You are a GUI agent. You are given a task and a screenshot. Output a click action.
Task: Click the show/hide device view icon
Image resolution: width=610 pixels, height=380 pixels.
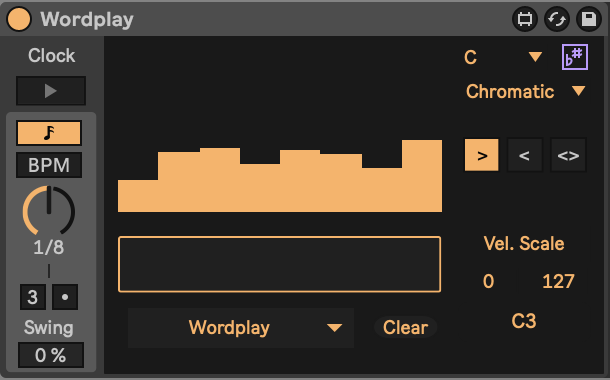pyautogui.click(x=525, y=19)
